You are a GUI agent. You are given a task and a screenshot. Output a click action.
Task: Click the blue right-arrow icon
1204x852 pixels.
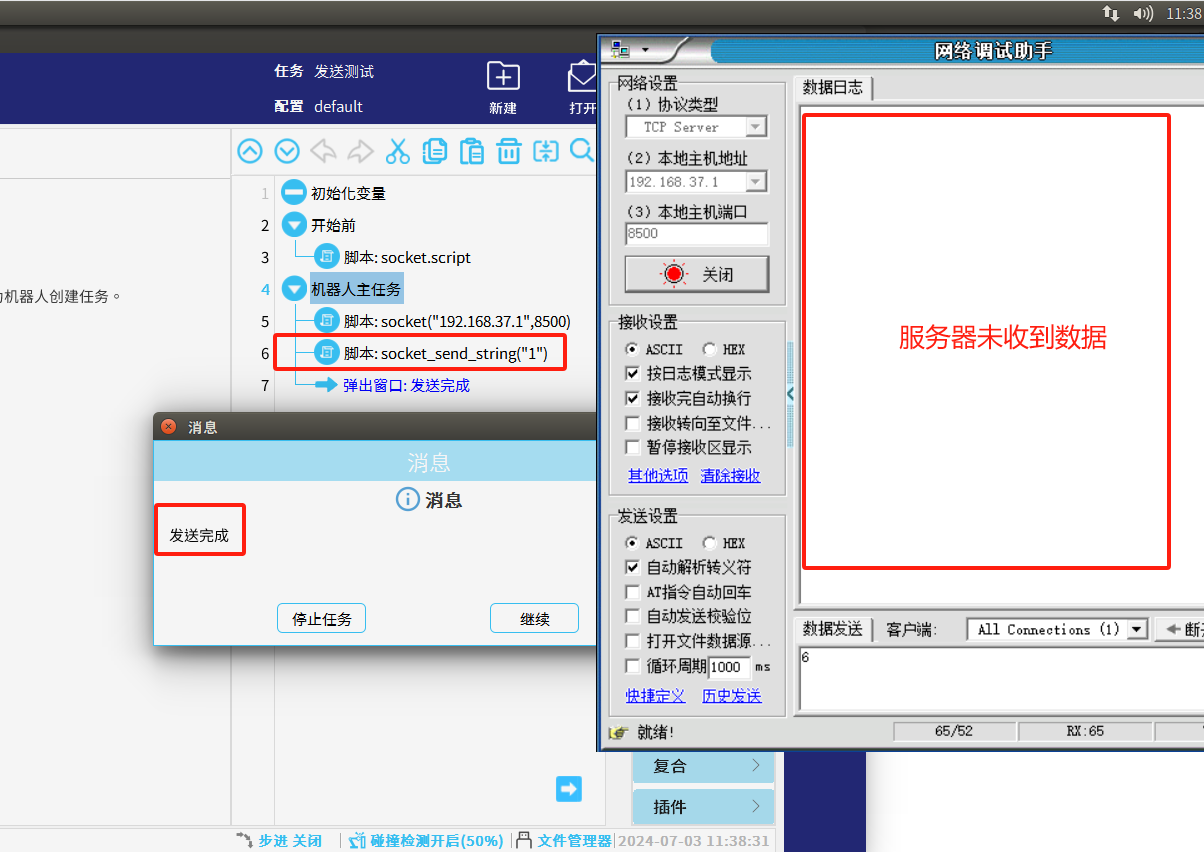(x=569, y=788)
